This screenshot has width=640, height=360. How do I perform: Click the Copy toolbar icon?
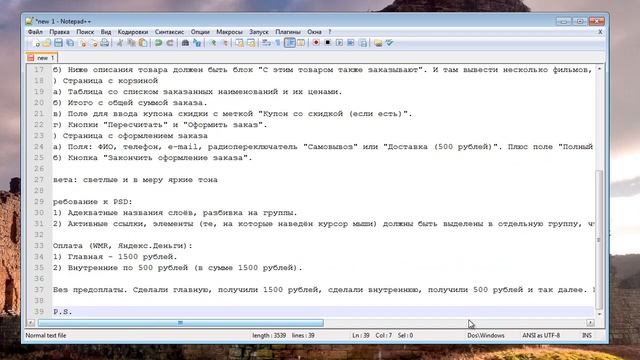(x=131, y=43)
